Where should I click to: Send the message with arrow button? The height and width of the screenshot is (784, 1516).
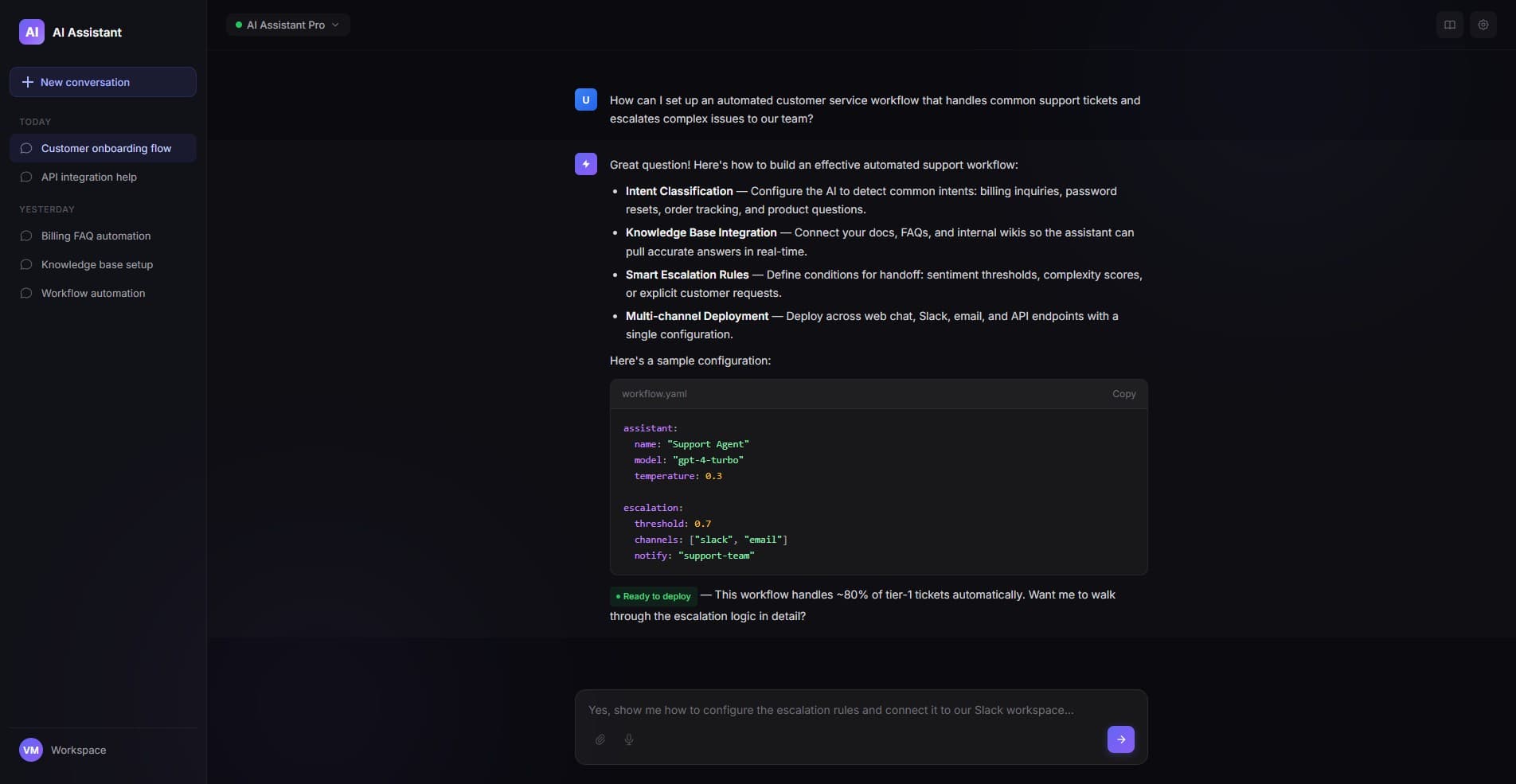(x=1120, y=739)
